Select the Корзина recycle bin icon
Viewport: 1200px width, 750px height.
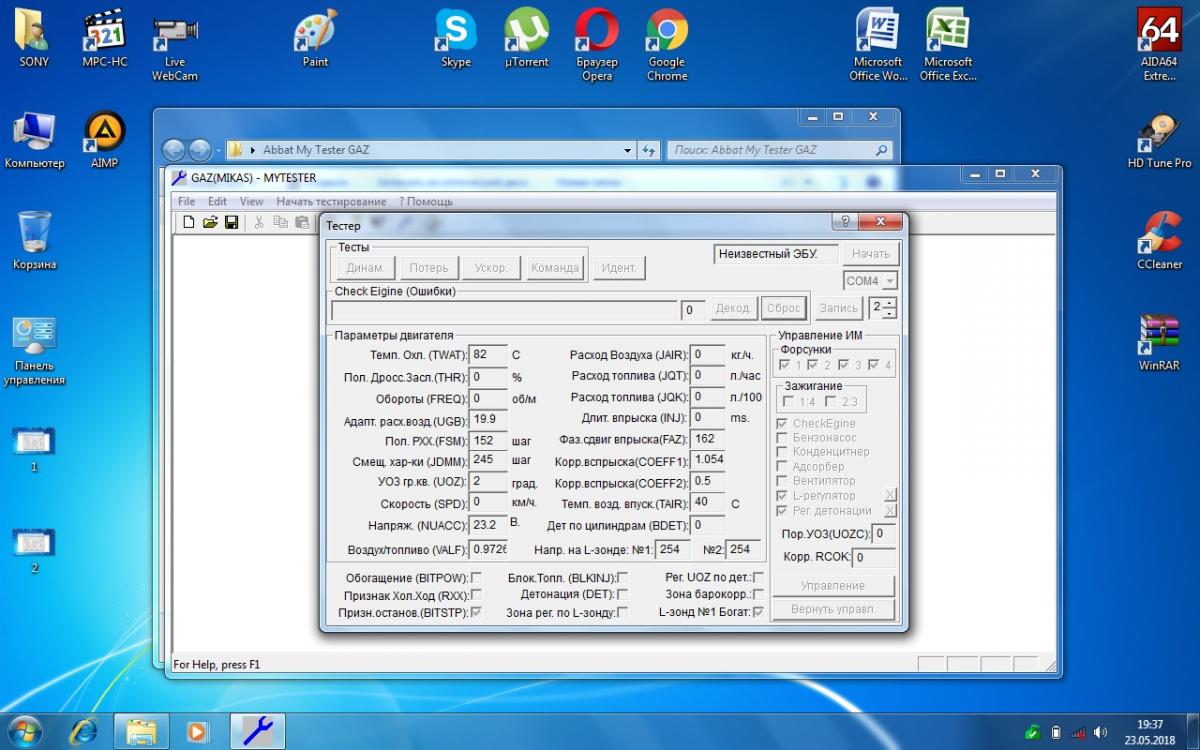pyautogui.click(x=34, y=240)
